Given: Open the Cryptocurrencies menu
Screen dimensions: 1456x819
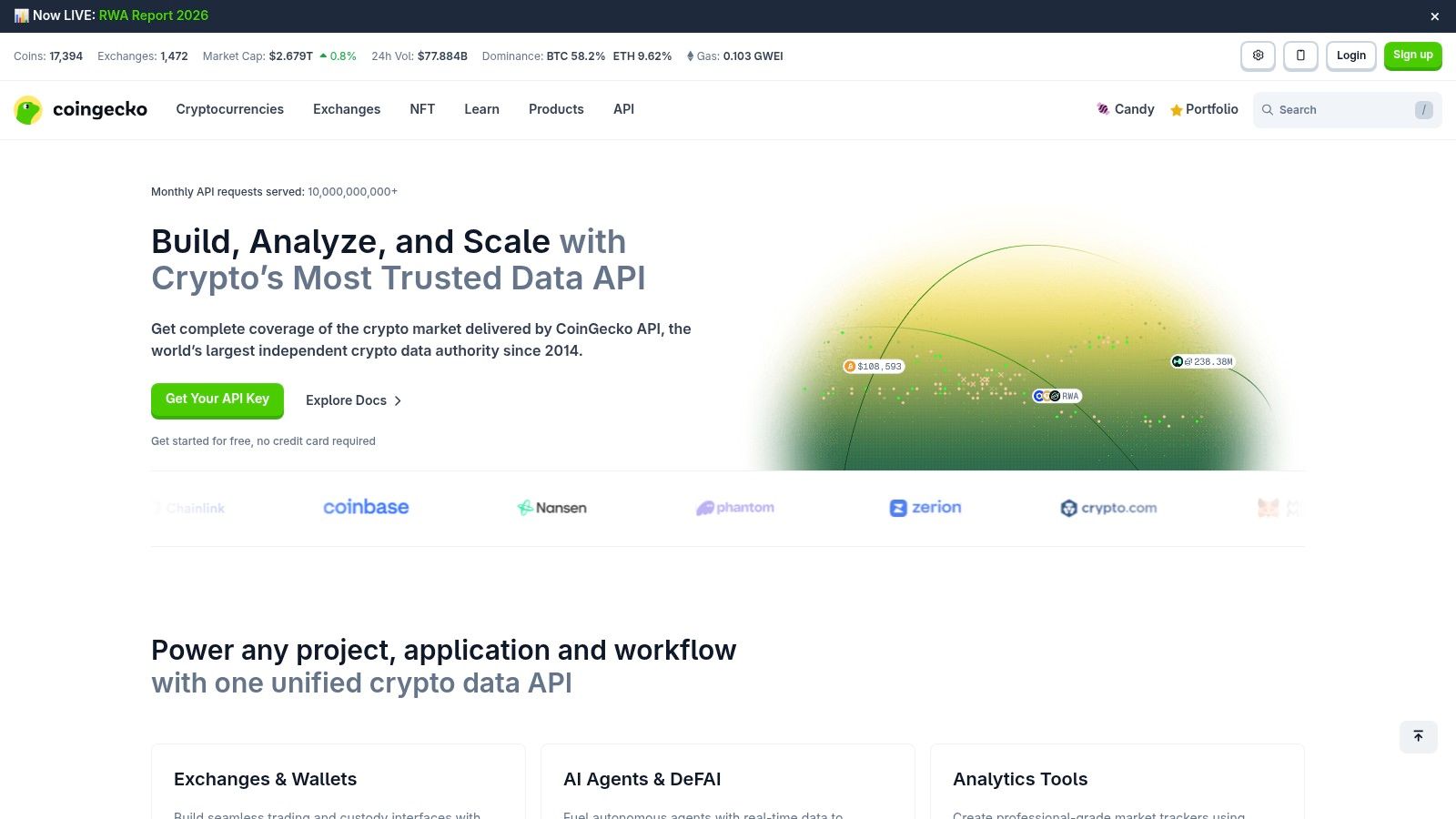Looking at the screenshot, I should pos(229,109).
